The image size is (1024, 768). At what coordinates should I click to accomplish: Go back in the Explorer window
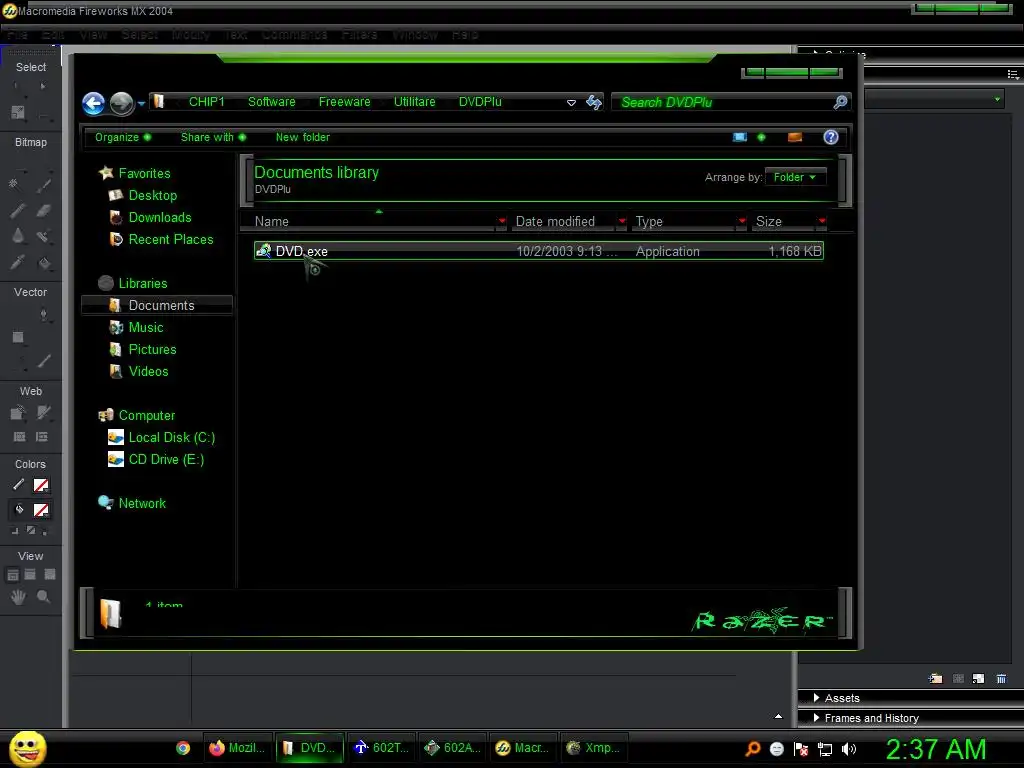pos(93,103)
